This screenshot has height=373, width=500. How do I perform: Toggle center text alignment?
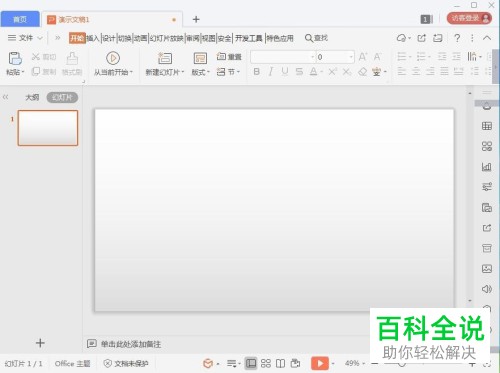(x=416, y=71)
